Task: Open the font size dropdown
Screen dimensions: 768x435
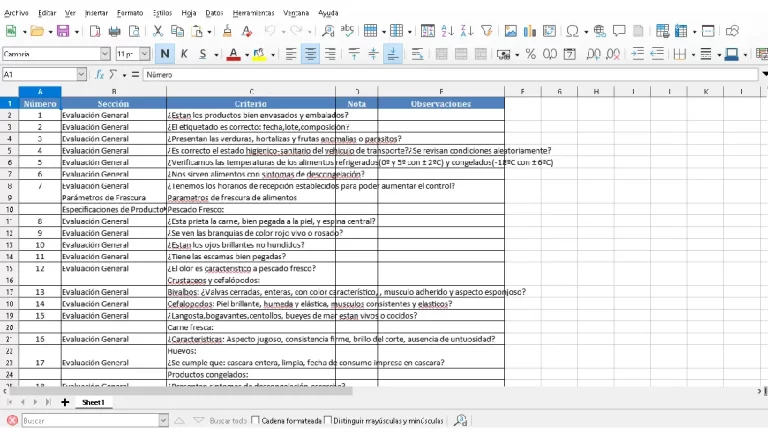Action: [144, 54]
